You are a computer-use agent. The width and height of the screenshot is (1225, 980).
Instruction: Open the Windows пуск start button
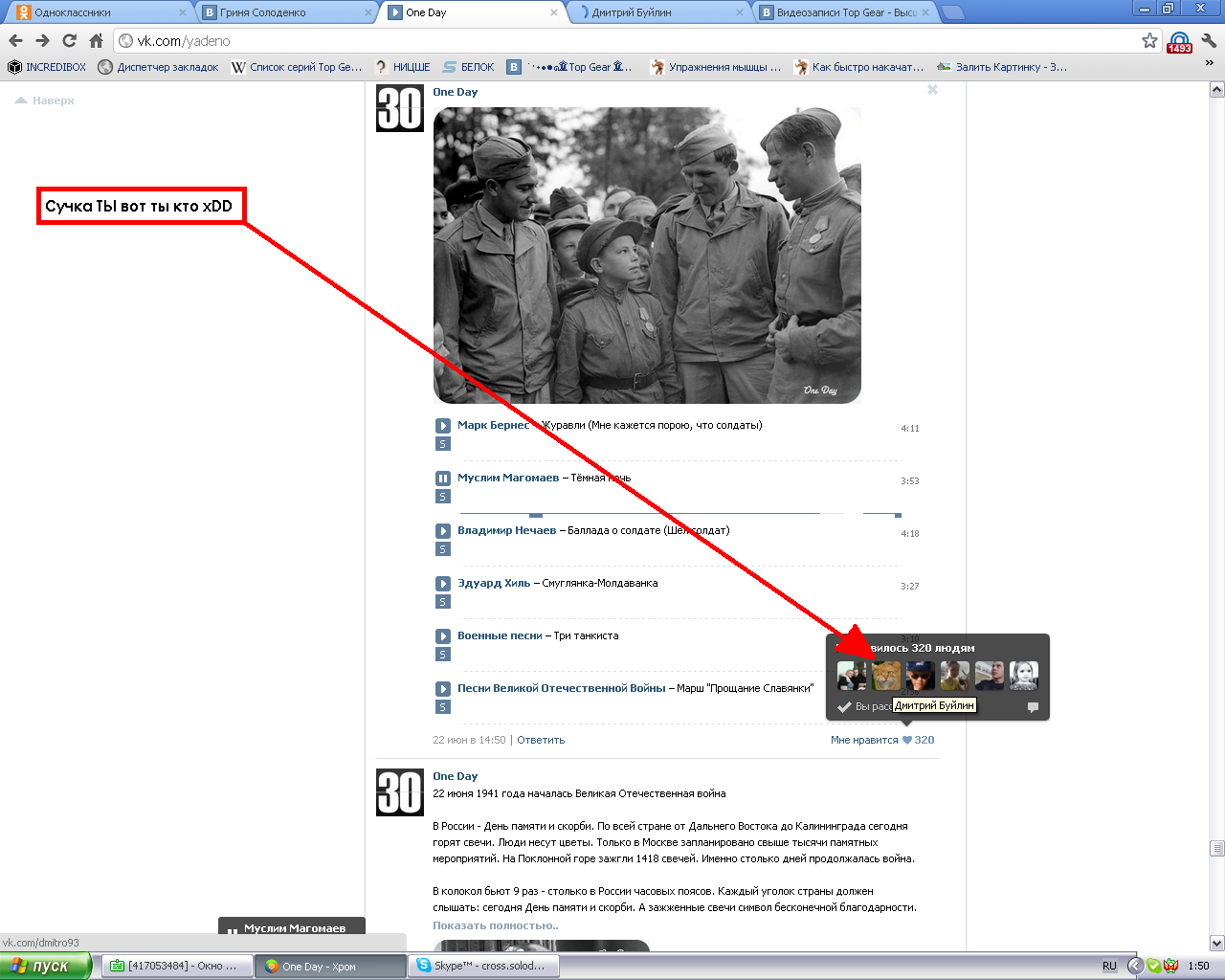pos(46,966)
